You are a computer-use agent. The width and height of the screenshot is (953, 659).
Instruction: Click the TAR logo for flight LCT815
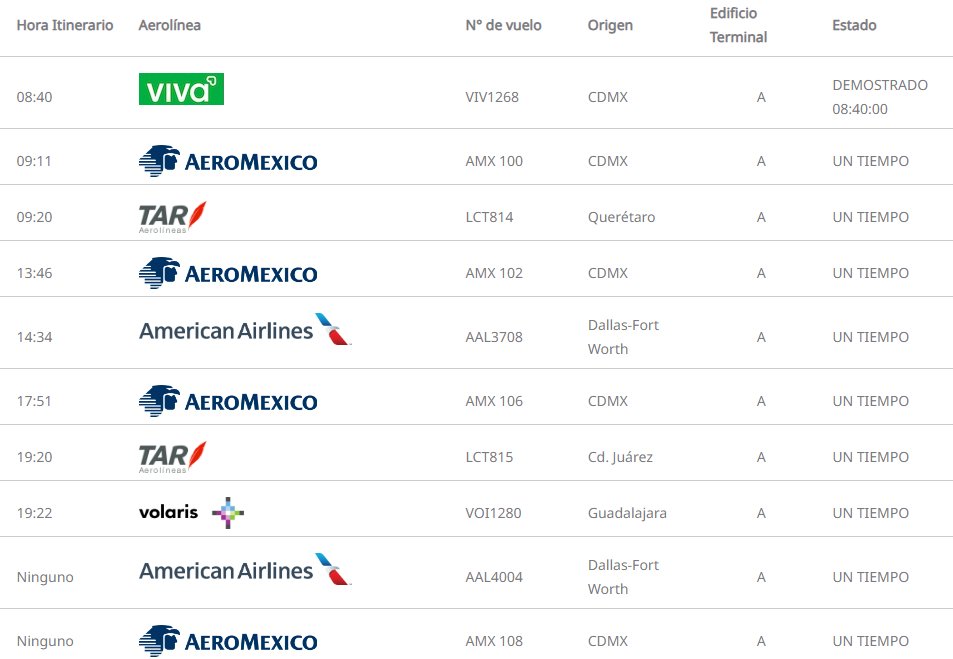(x=173, y=457)
